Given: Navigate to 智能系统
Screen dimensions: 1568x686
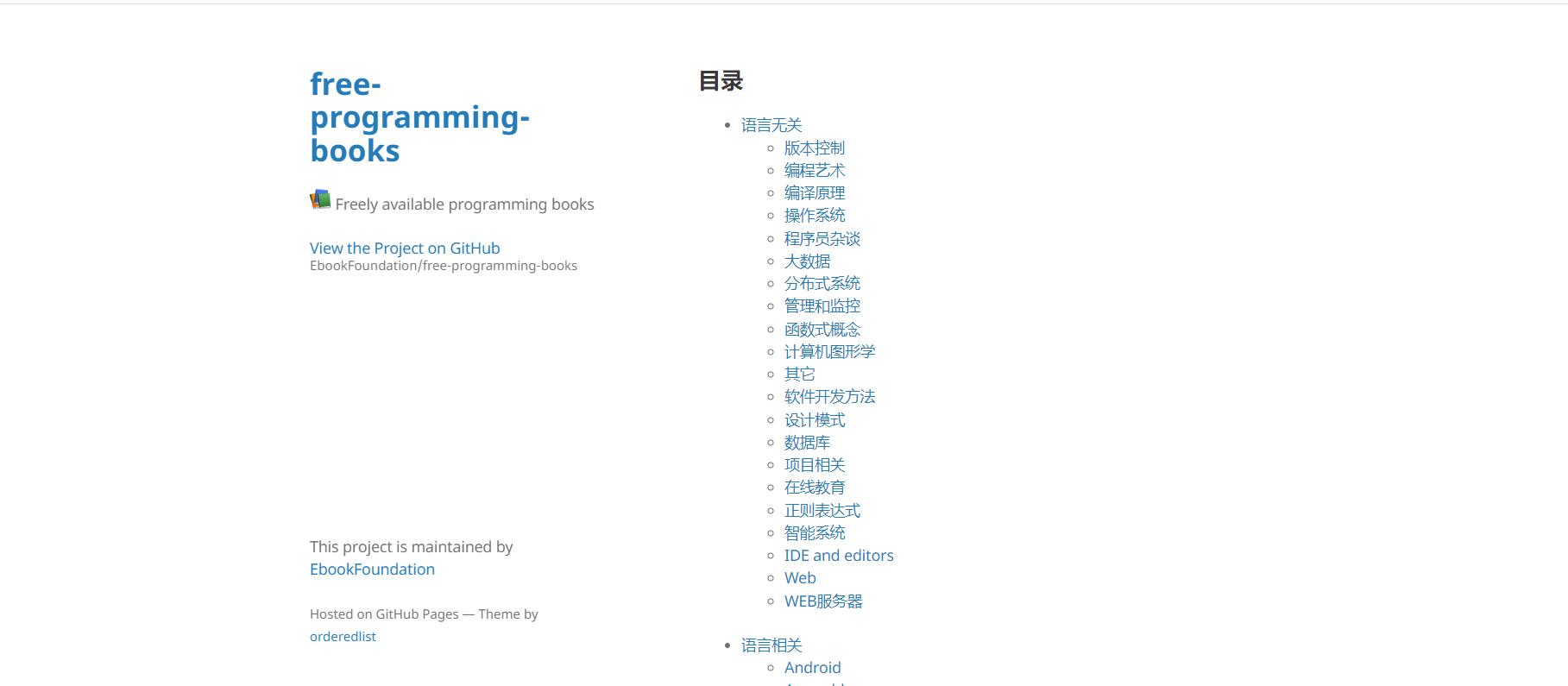Looking at the screenshot, I should 815,532.
